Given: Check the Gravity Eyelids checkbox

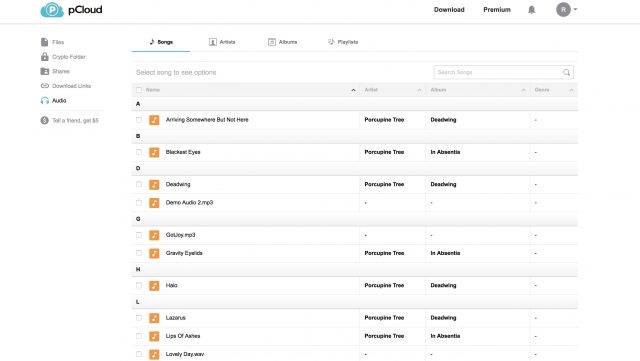Looking at the screenshot, I should (139, 253).
